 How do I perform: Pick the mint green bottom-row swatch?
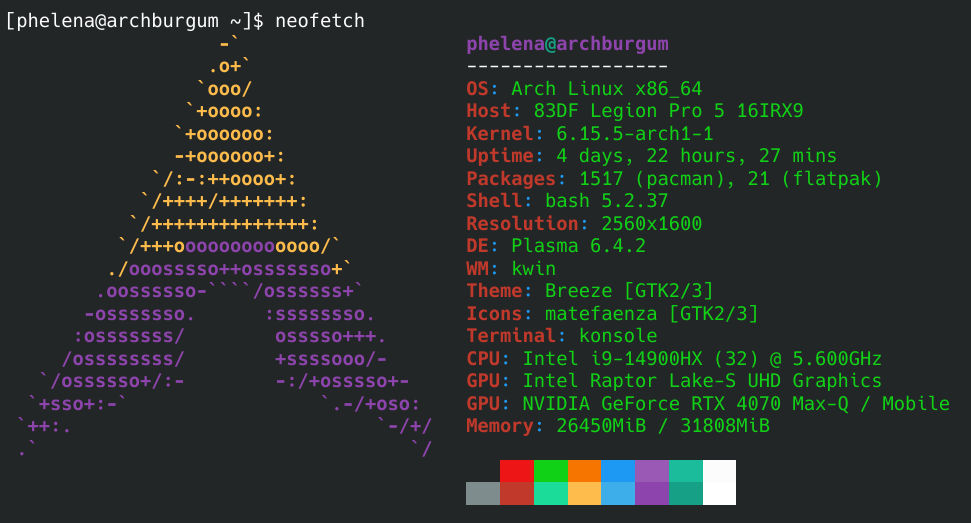(550, 493)
